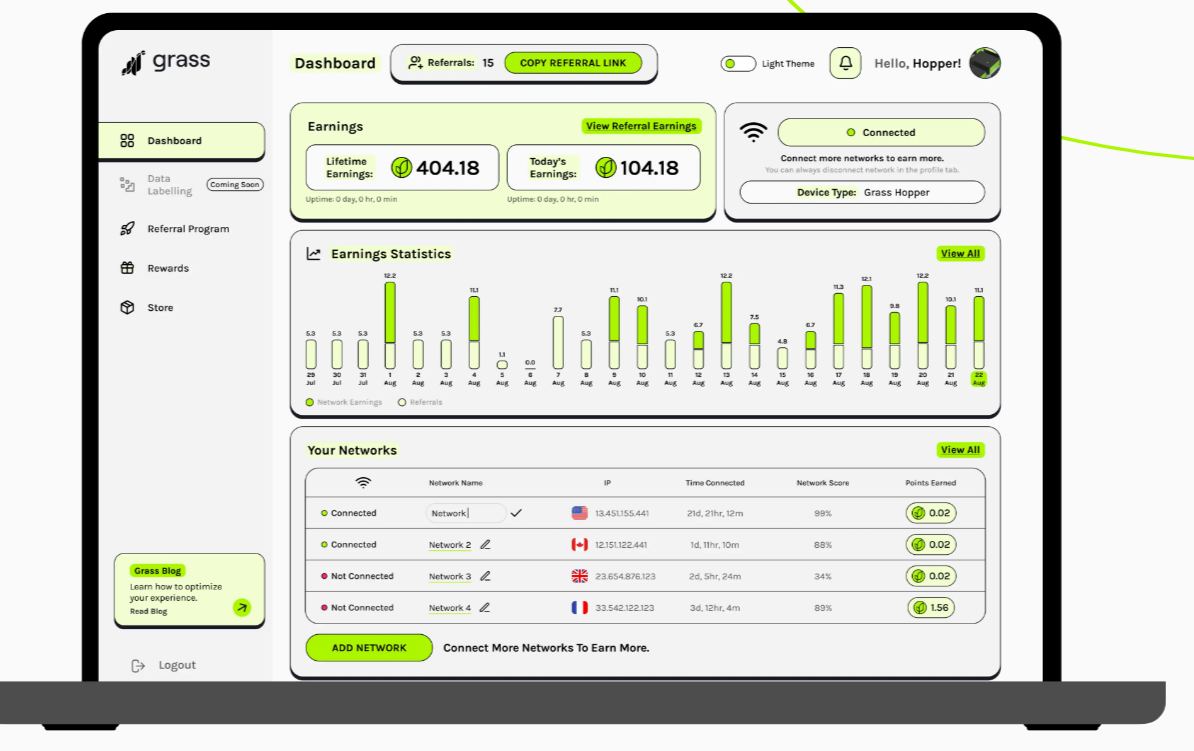Confirm the network name with the checkmark
The height and width of the screenshot is (751, 1194).
pyautogui.click(x=516, y=513)
